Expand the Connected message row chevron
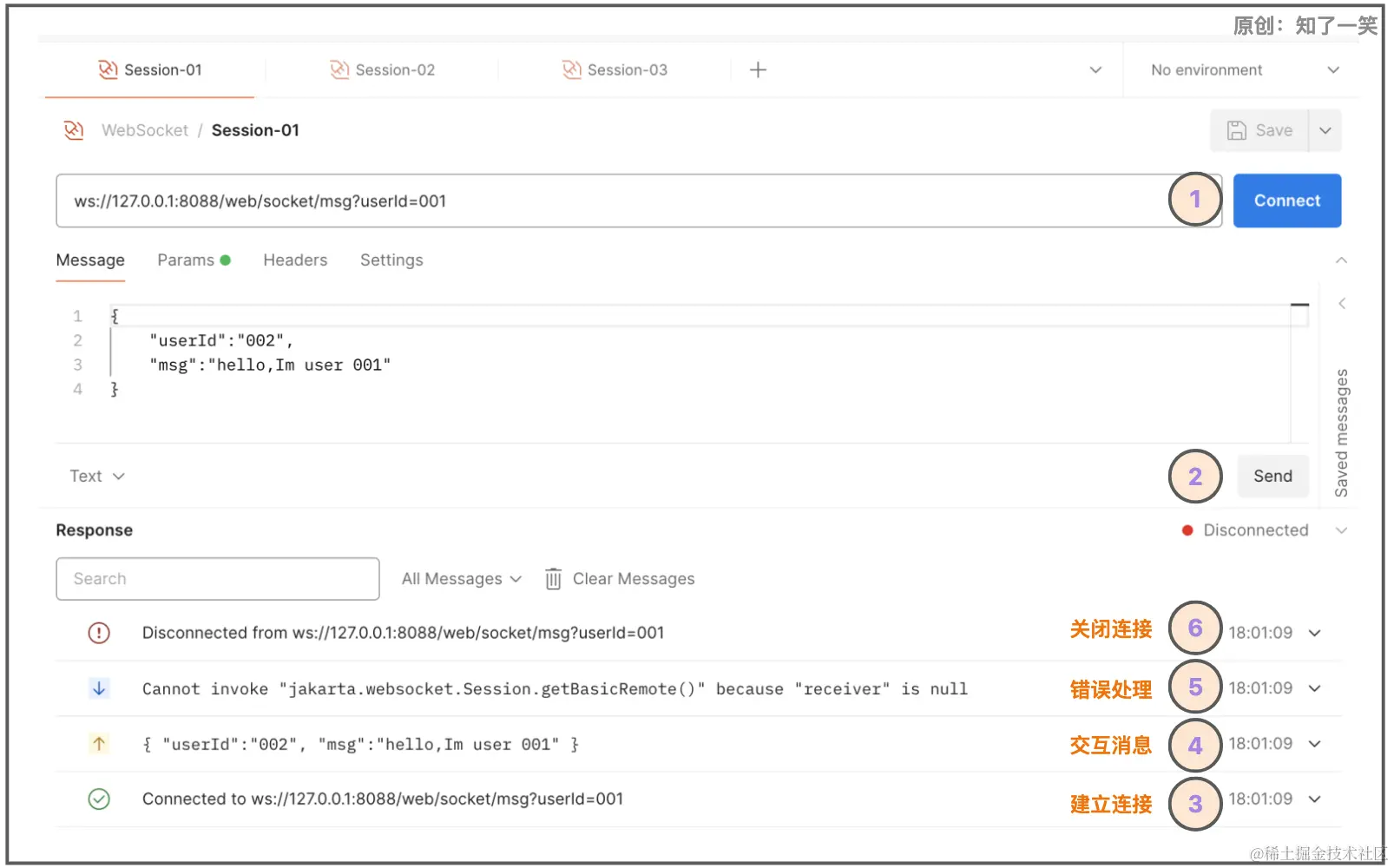 point(1315,799)
